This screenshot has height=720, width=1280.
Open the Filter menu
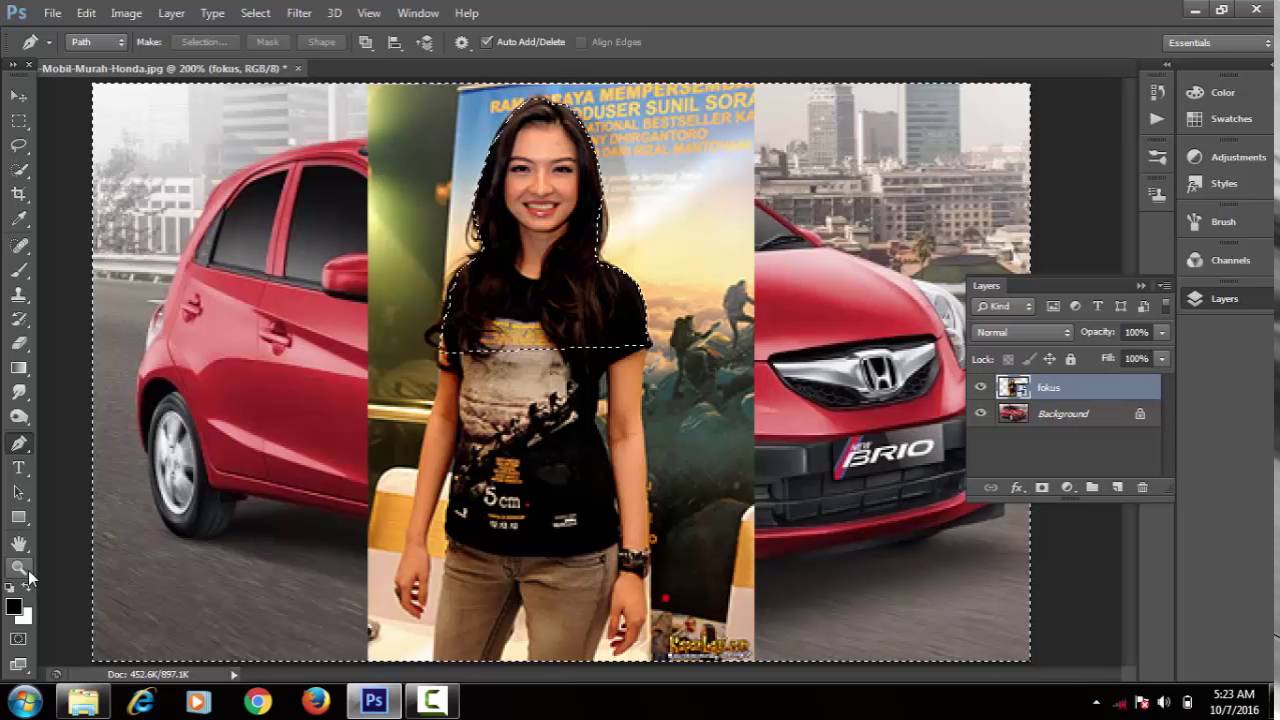[x=299, y=13]
